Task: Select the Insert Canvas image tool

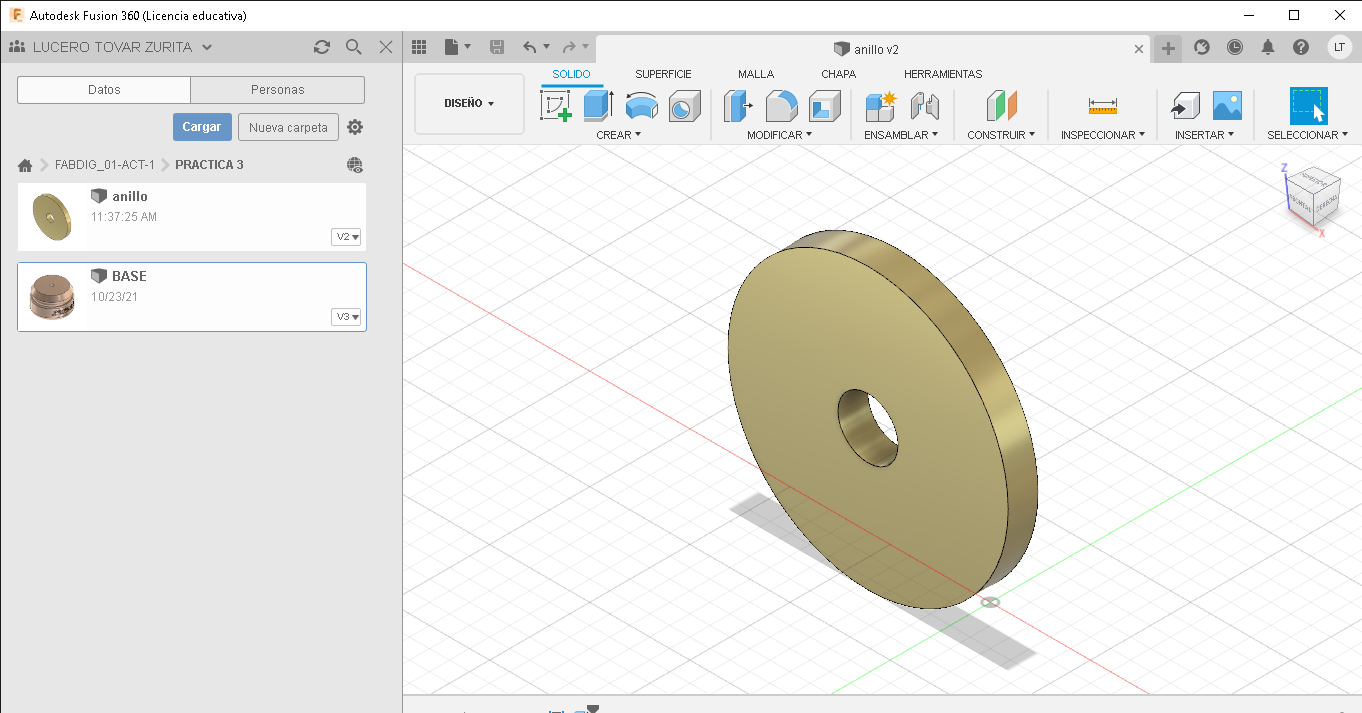Action: click(x=1227, y=105)
